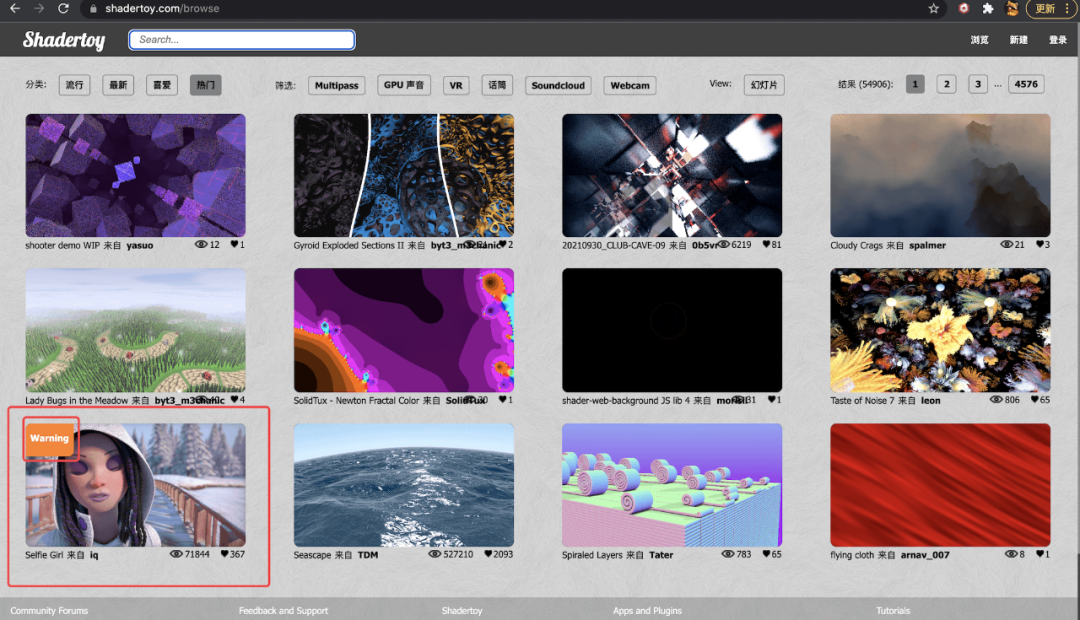Switch sorting to the 热门 tab
Viewport: 1080px width, 620px height.
coord(205,85)
